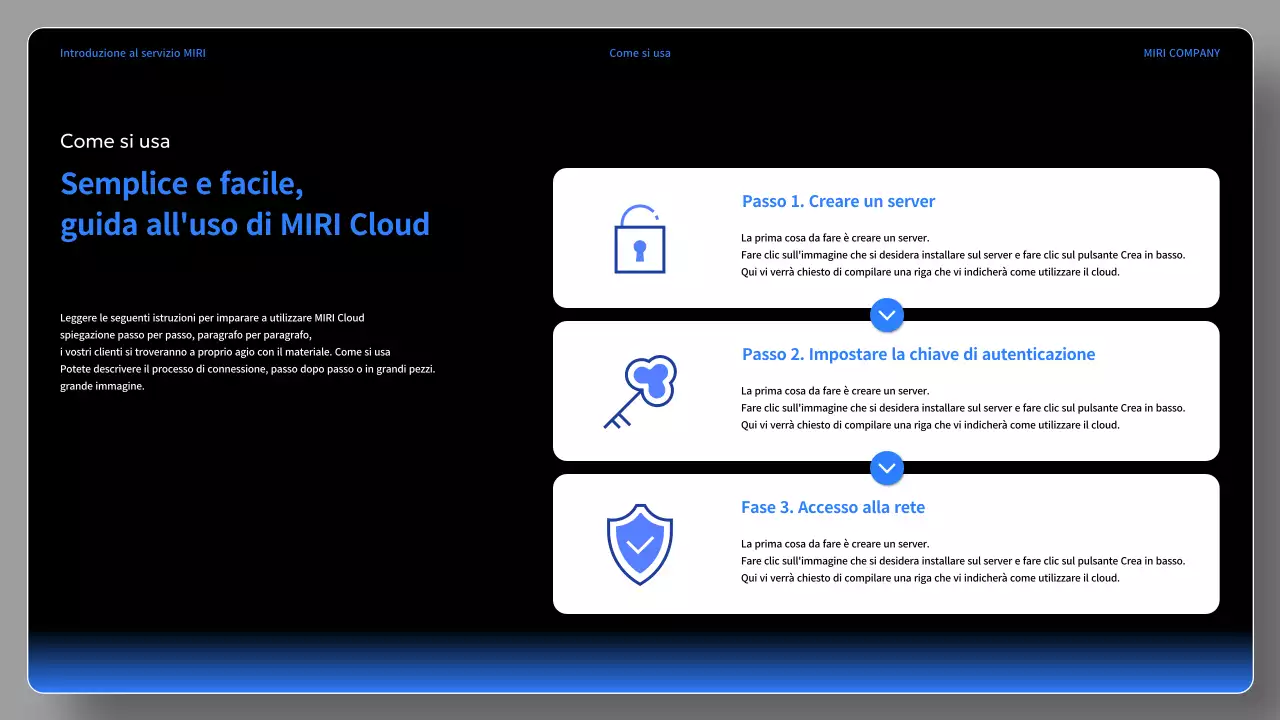
Task: Click the MIRI COMPANY link
Action: 1181,53
